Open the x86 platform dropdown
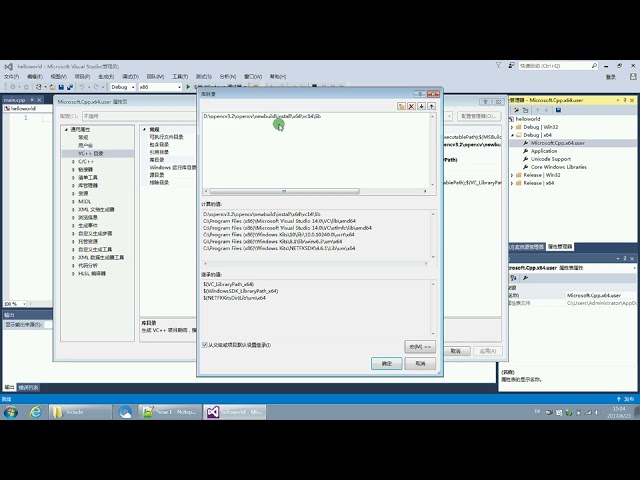The image size is (640, 480). point(155,87)
